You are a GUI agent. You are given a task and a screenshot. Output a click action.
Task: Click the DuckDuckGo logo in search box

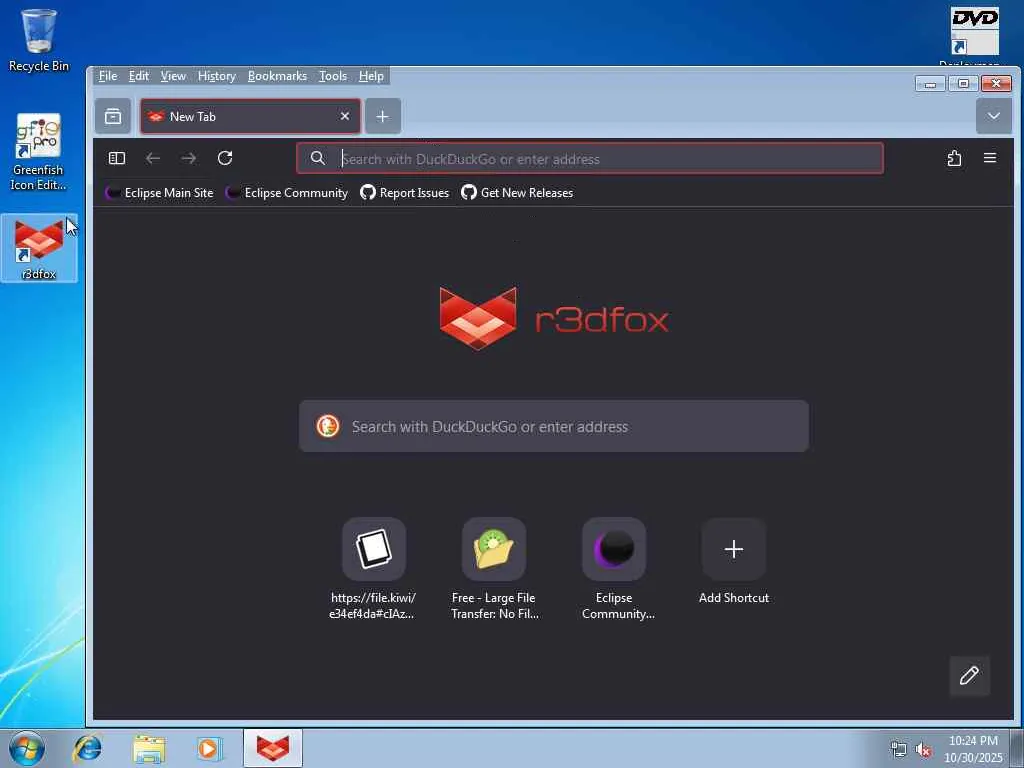[328, 426]
